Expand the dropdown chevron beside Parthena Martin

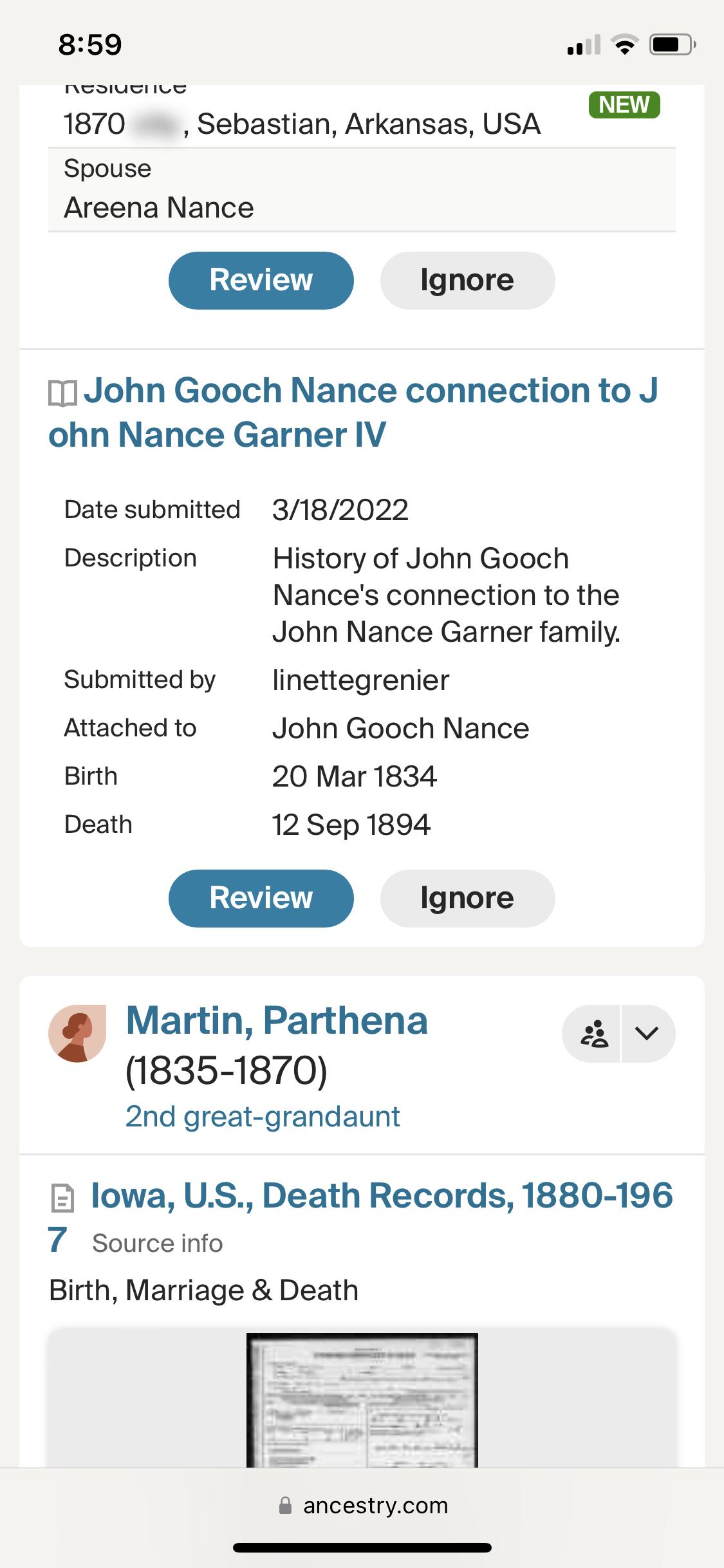click(647, 1033)
